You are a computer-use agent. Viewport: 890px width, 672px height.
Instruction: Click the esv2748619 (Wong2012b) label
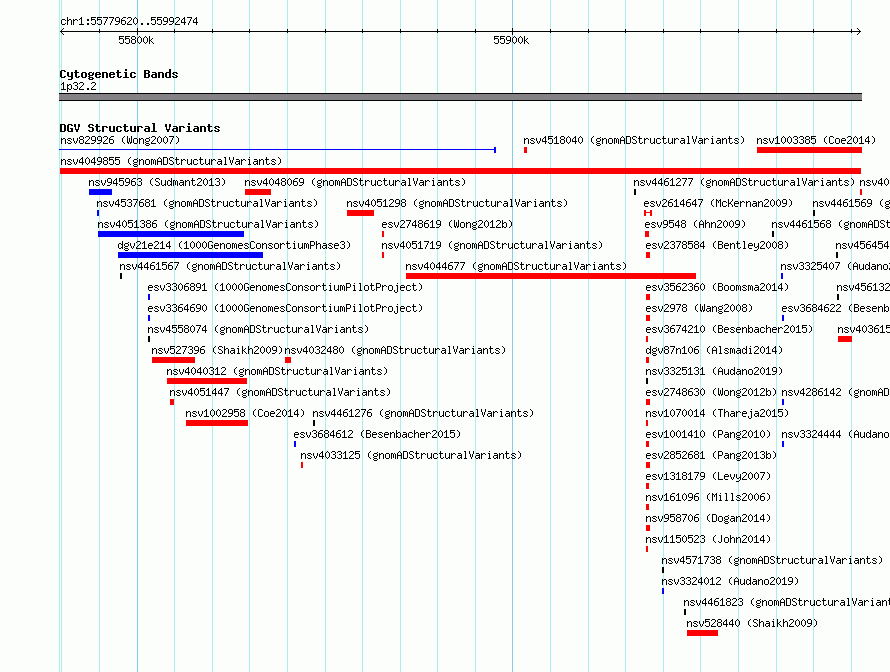(x=447, y=224)
